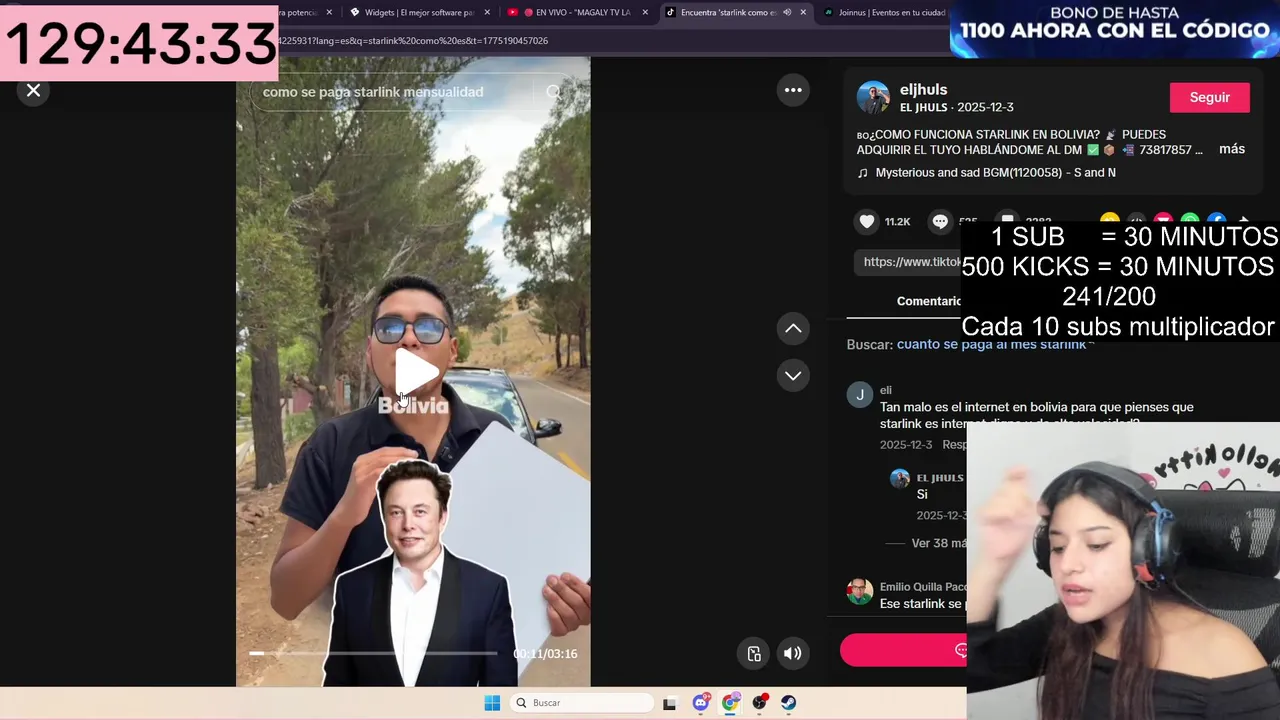Open EL JHULS reply avatar
This screenshot has height=720, width=1280.
click(x=900, y=478)
